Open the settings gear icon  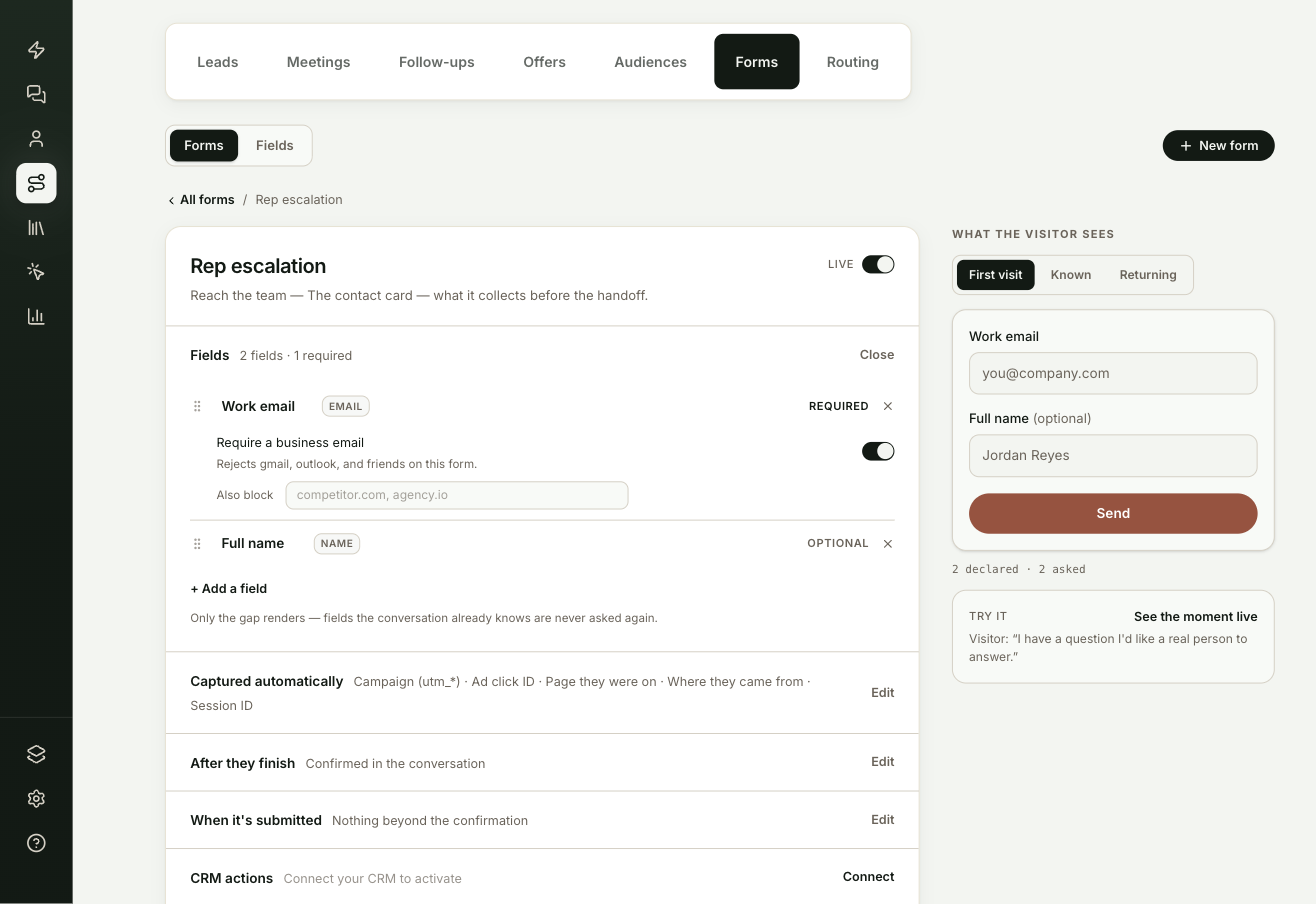click(x=36, y=798)
